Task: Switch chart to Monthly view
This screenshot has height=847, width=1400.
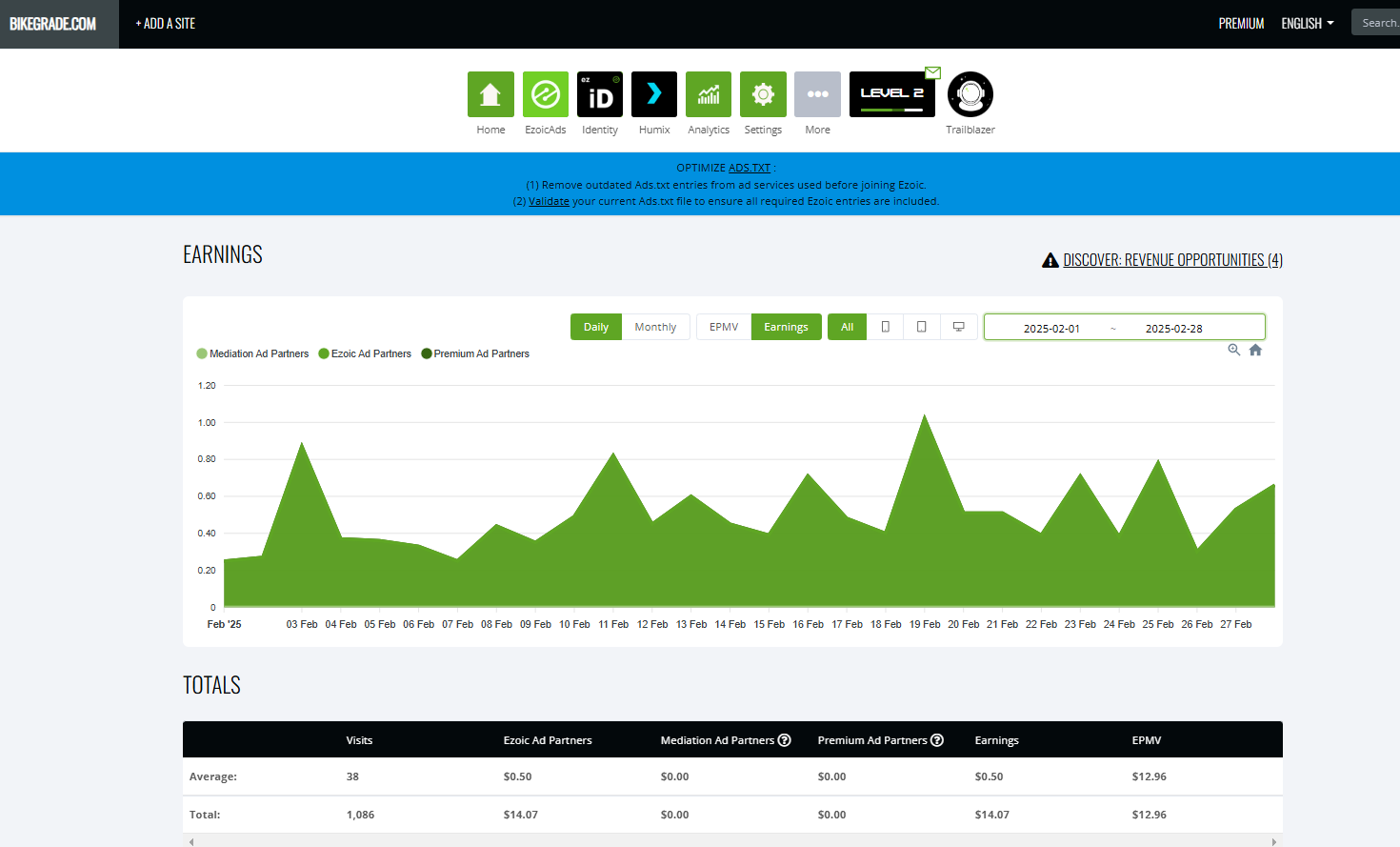Action: tap(655, 327)
